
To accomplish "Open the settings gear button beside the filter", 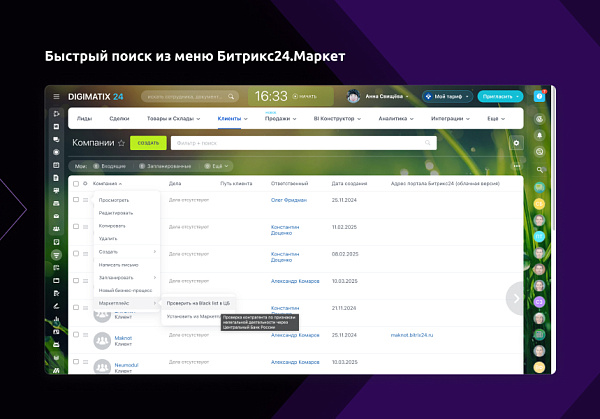I will point(516,143).
